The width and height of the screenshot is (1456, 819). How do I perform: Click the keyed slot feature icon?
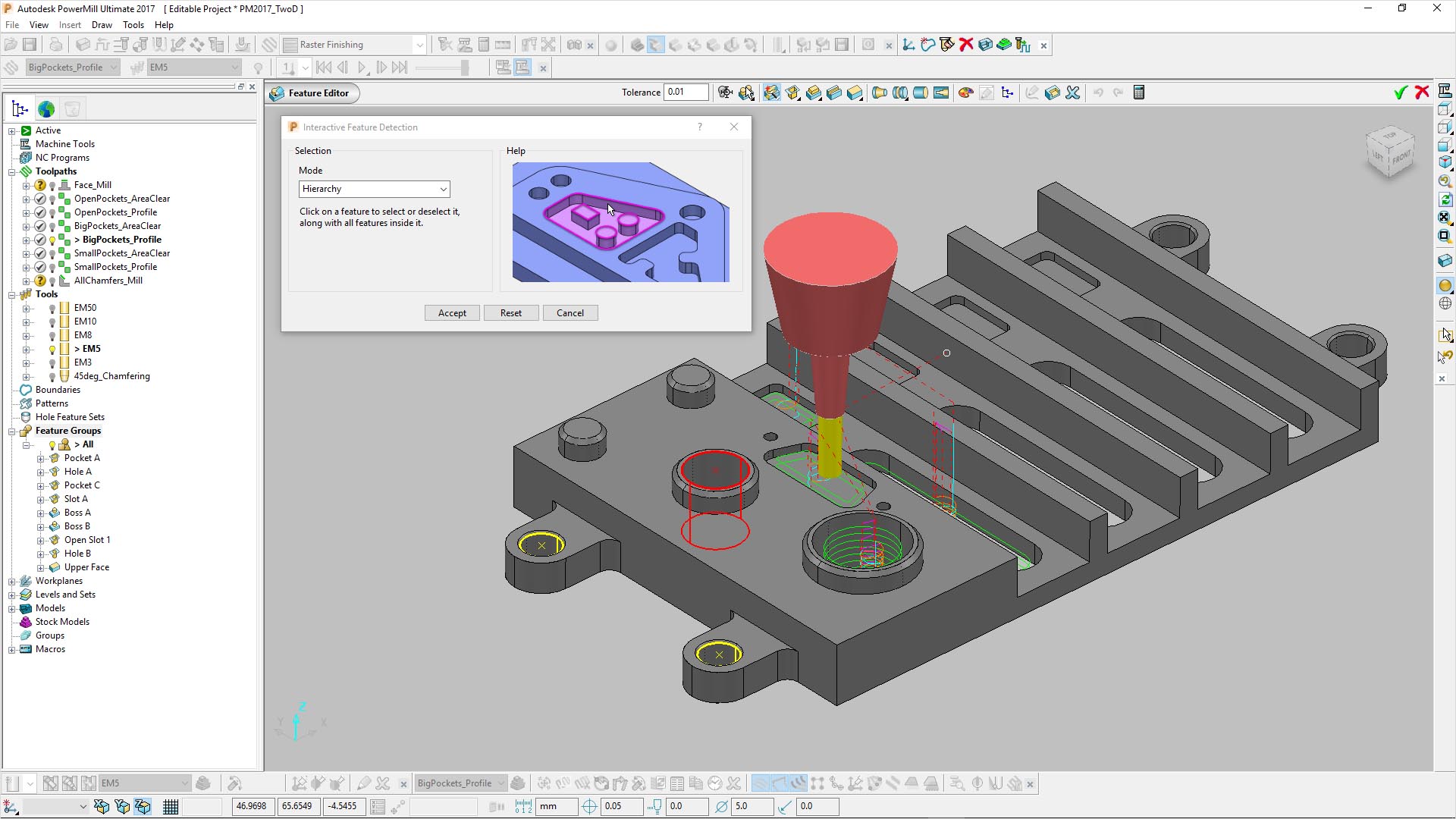click(x=941, y=93)
